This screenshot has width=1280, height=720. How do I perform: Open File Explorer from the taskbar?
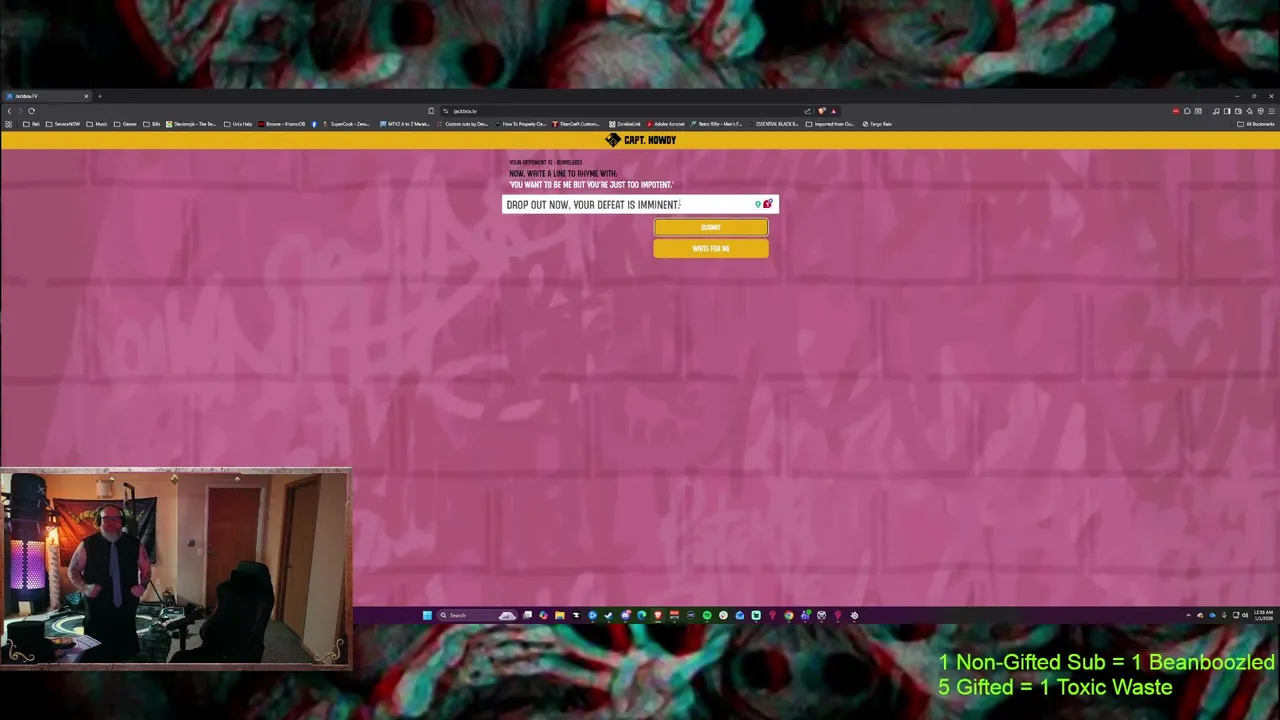point(560,615)
